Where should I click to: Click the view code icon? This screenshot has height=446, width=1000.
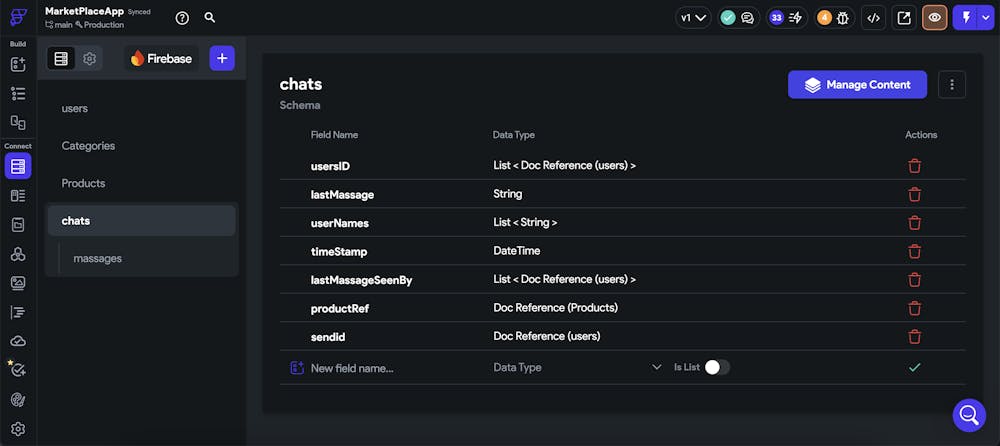(873, 18)
